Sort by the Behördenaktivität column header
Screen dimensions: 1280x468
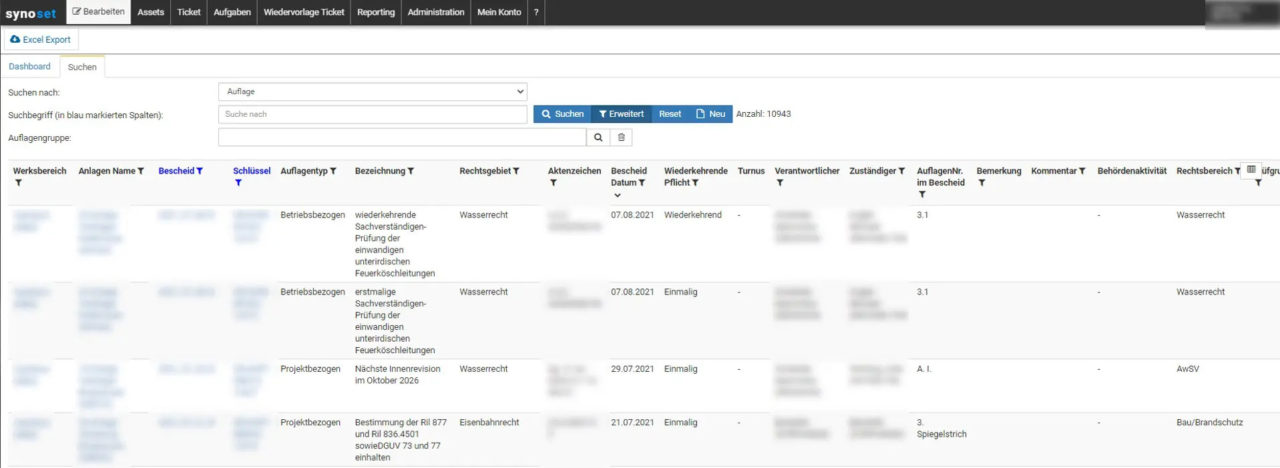point(1132,171)
